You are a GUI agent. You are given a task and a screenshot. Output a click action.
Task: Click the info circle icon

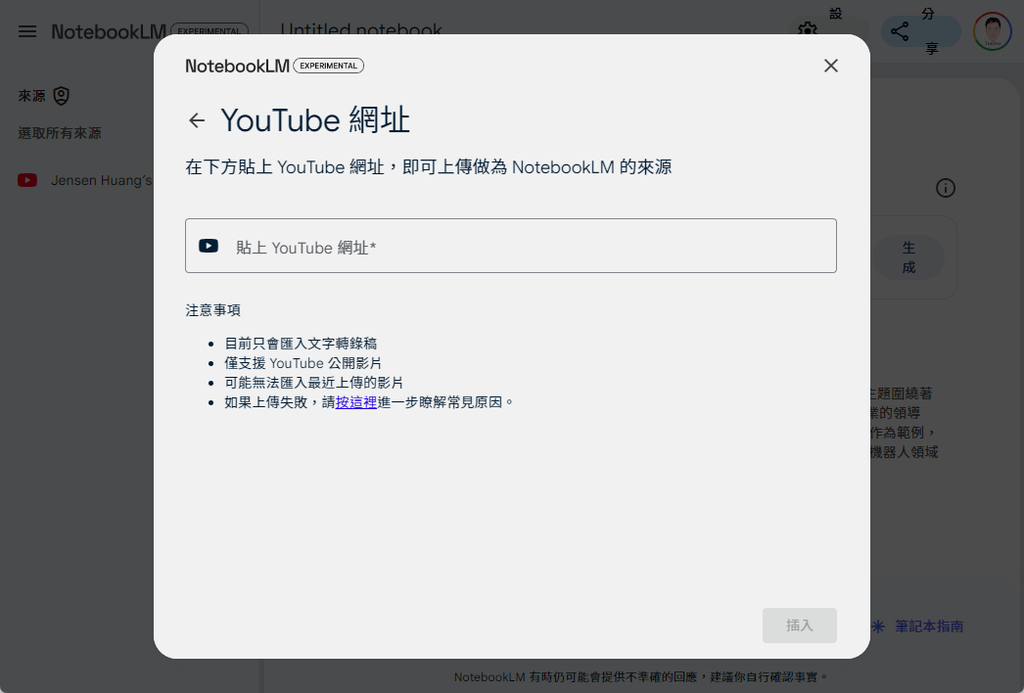(x=946, y=188)
